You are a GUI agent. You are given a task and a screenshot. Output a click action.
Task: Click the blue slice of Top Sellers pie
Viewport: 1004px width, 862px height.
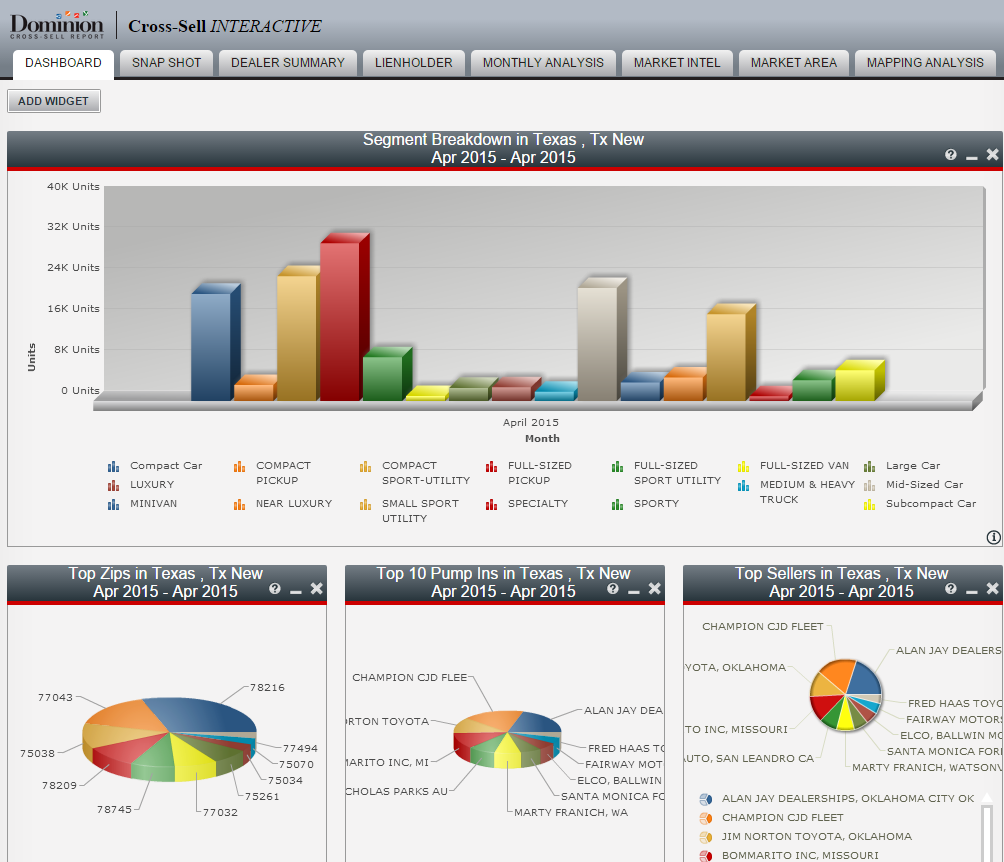point(864,678)
